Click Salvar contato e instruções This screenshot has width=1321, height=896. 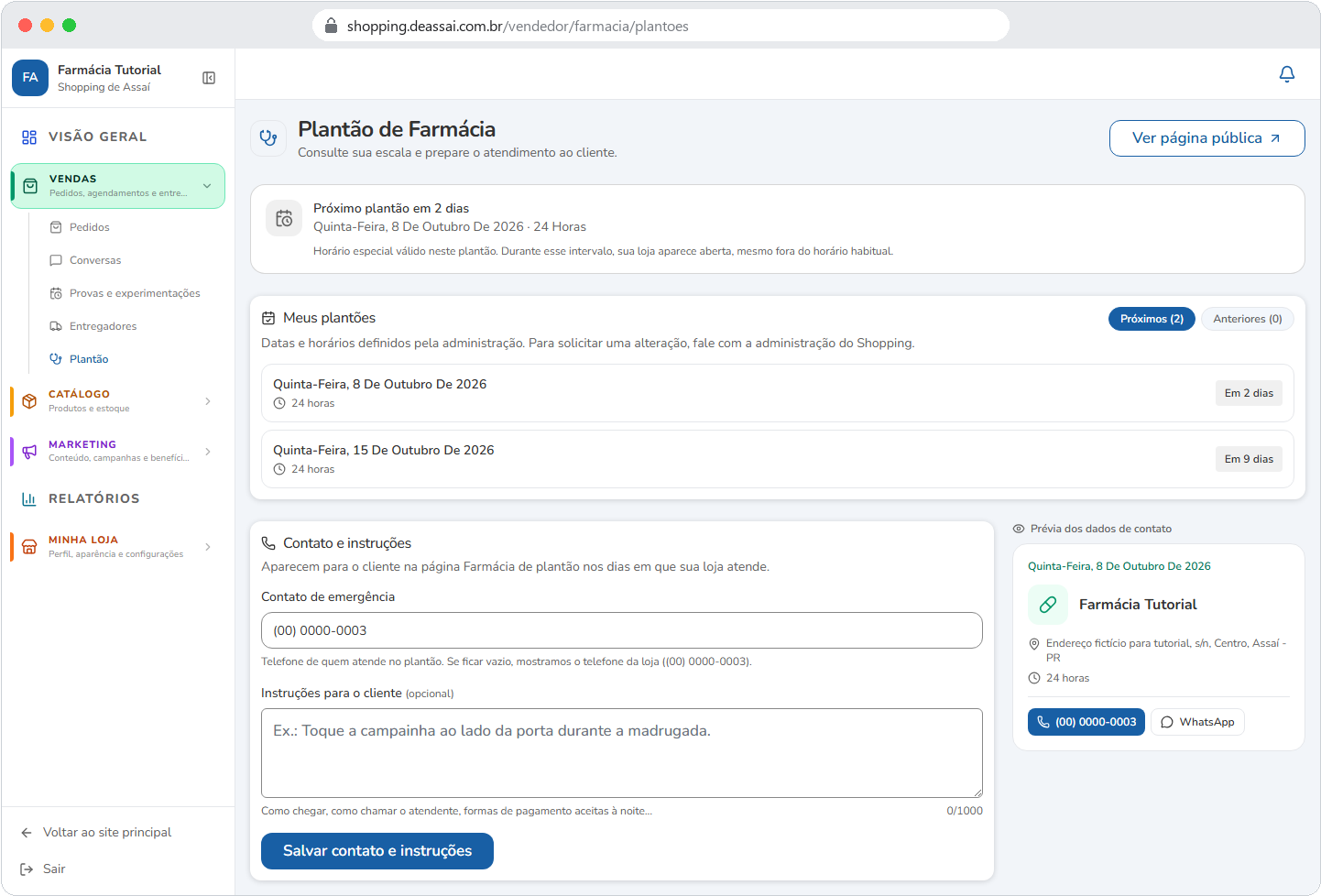point(377,851)
